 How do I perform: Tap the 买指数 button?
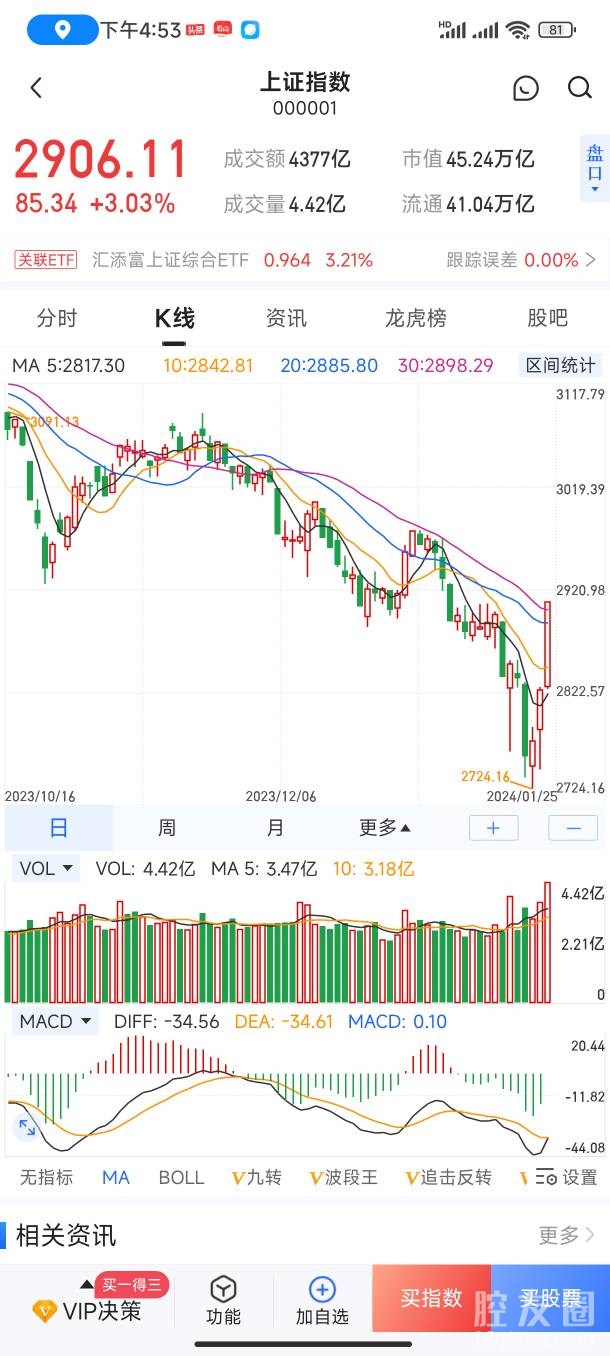click(x=431, y=1298)
